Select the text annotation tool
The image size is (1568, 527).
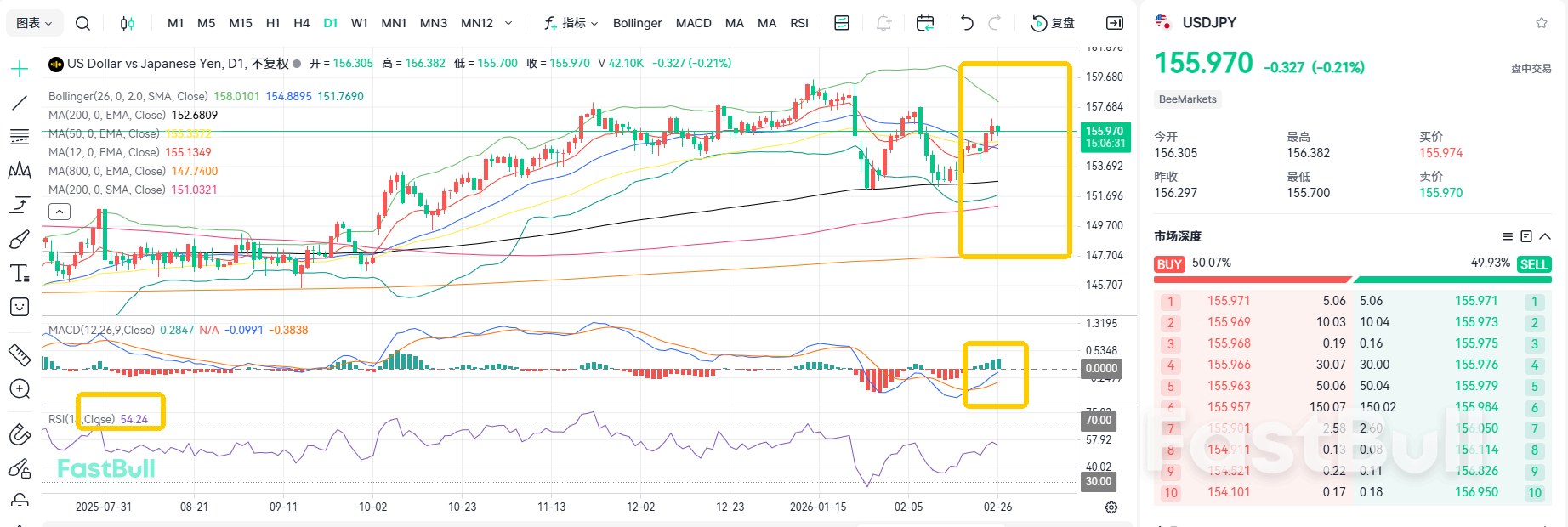click(19, 274)
